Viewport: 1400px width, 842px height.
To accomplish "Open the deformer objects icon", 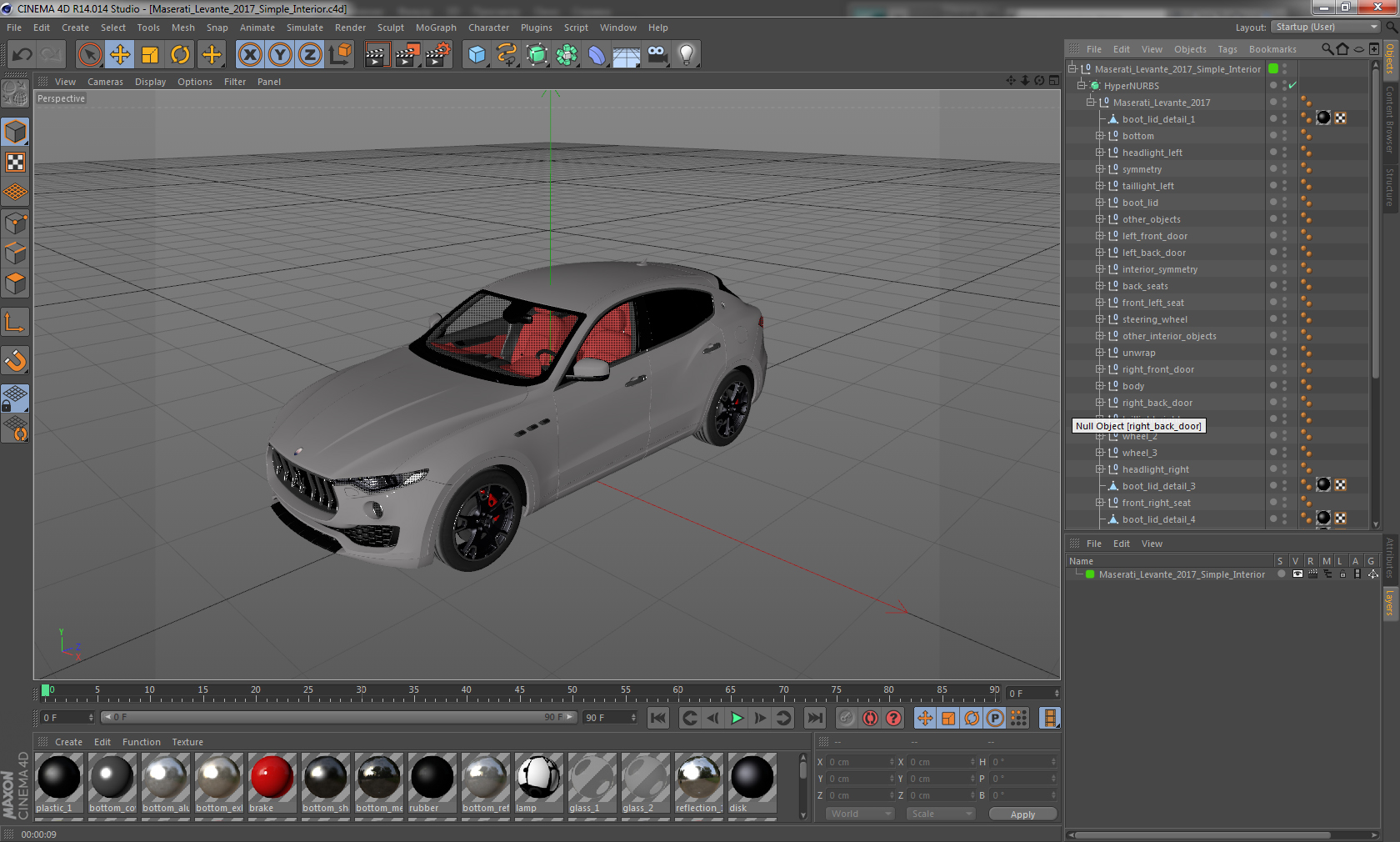I will tap(597, 55).
